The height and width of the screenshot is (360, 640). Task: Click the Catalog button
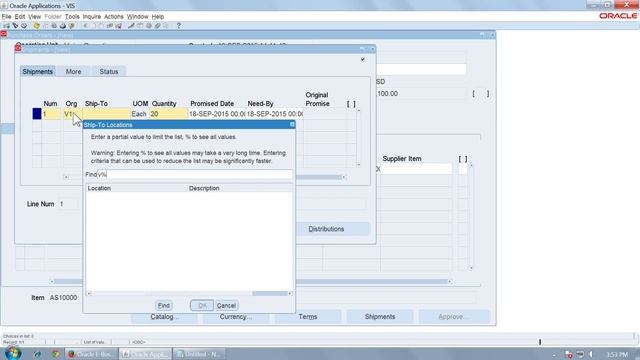coord(164,317)
